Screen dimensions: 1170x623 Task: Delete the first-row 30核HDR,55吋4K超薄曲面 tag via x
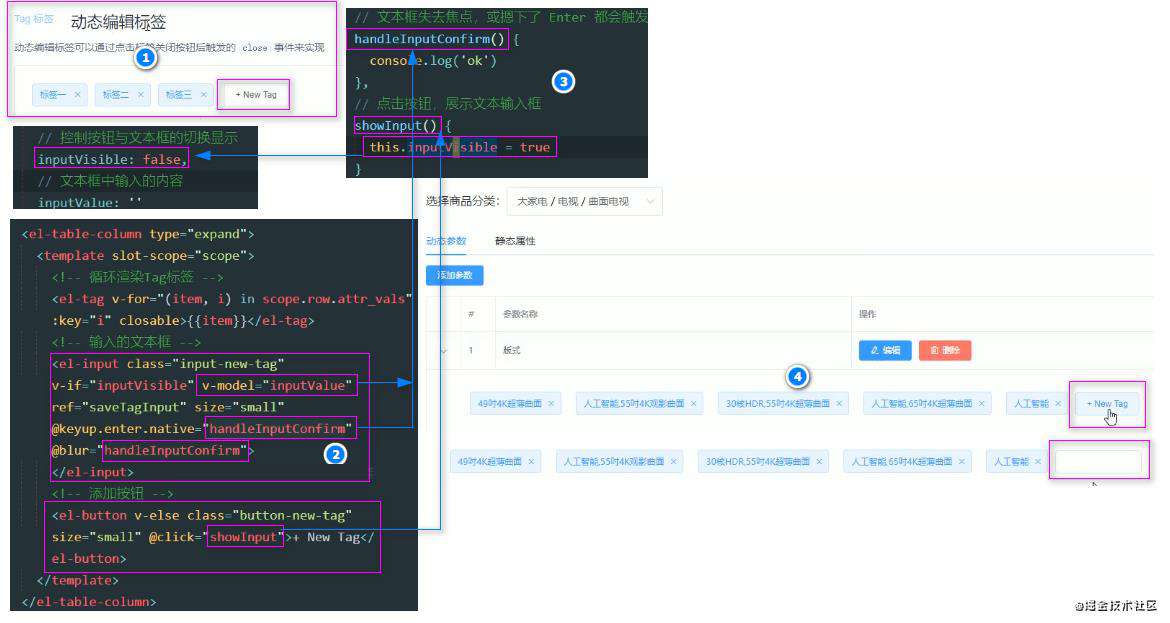pos(839,404)
